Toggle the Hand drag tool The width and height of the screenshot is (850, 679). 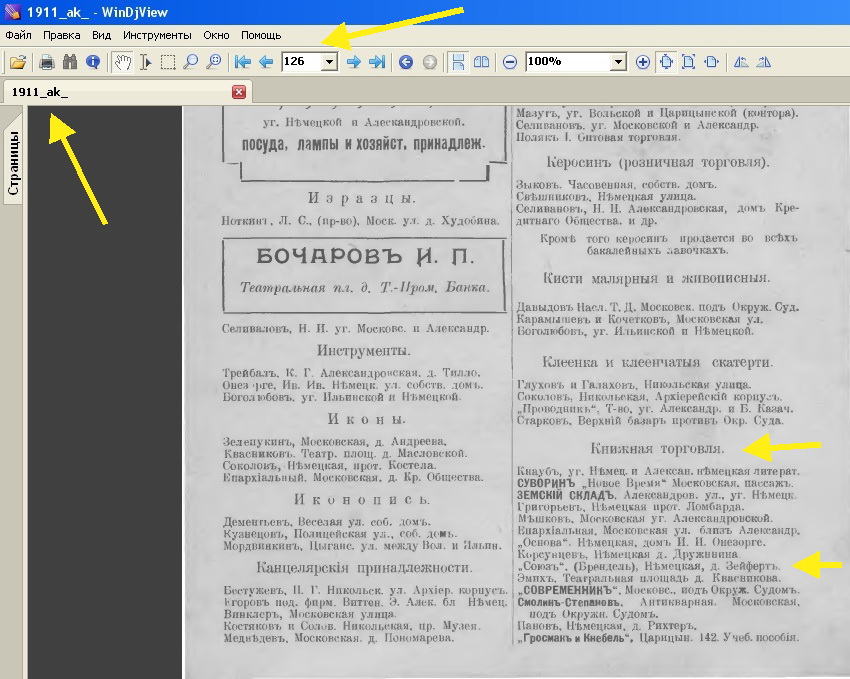point(123,62)
